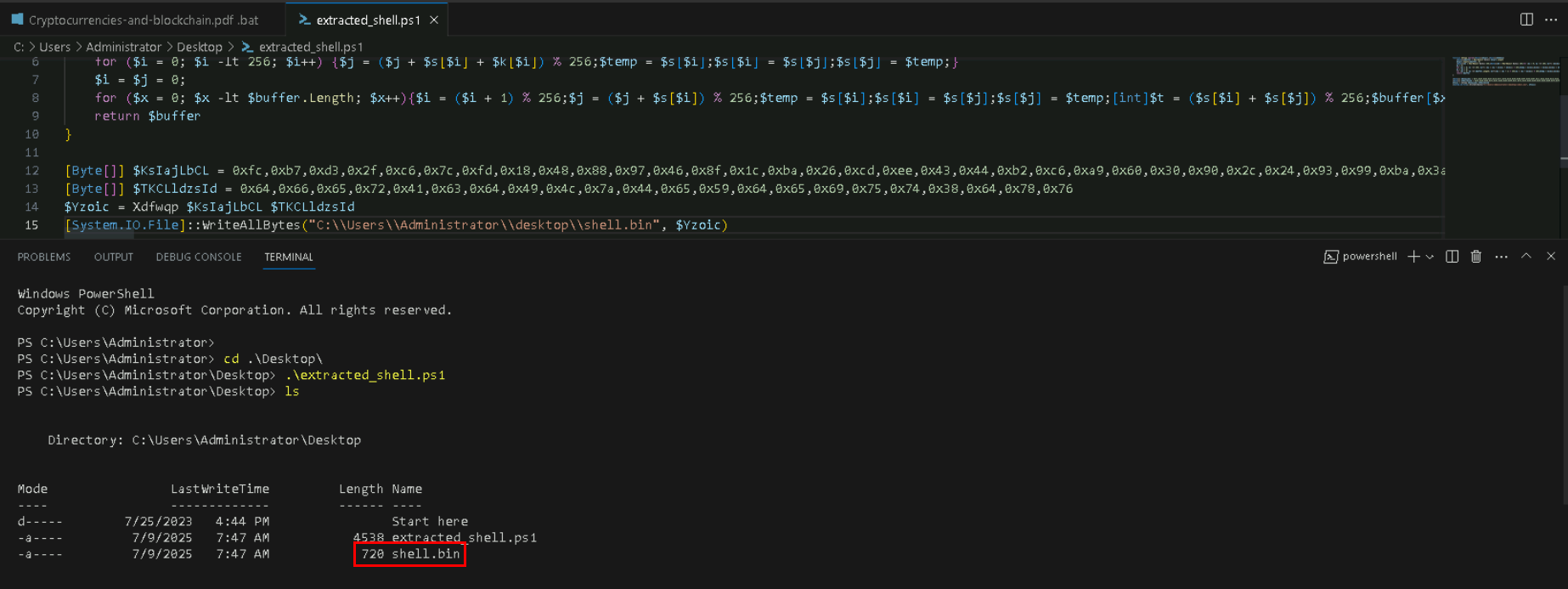The height and width of the screenshot is (589, 1568).
Task: Click the $Yzoic assignment on line 14
Action: pos(210,207)
